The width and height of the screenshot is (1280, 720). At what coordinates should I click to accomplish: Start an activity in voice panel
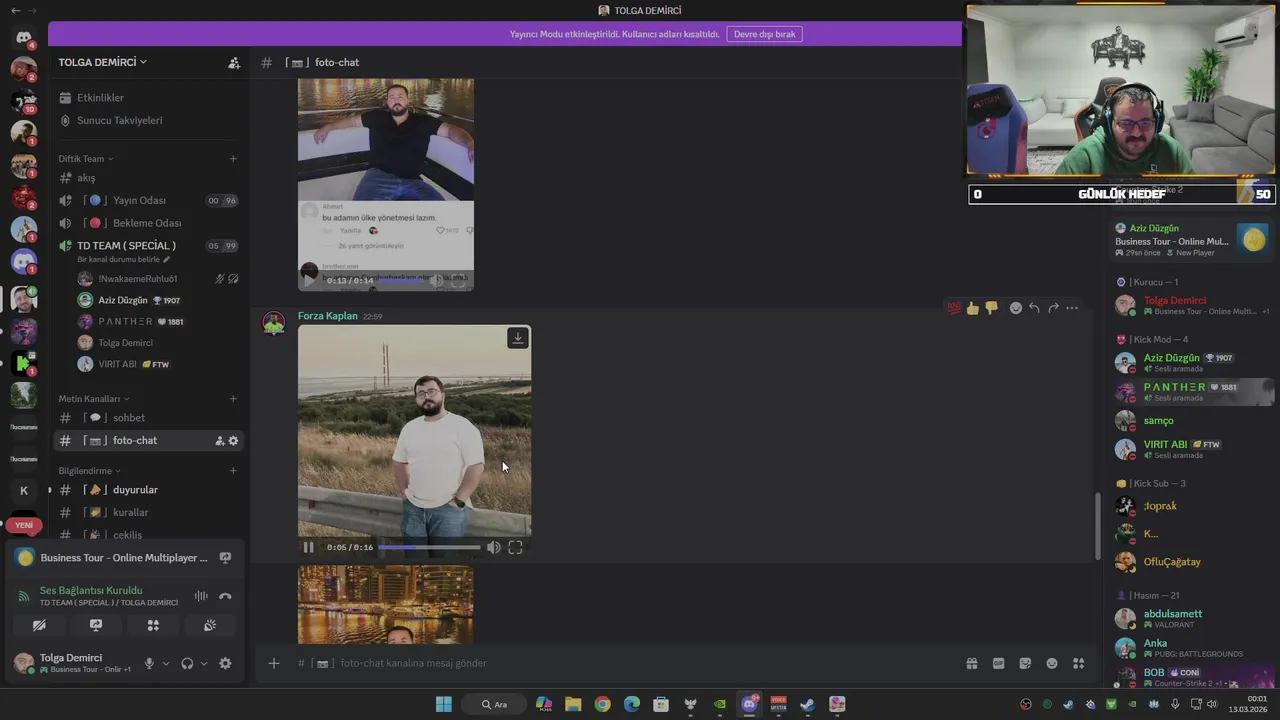(x=153, y=625)
